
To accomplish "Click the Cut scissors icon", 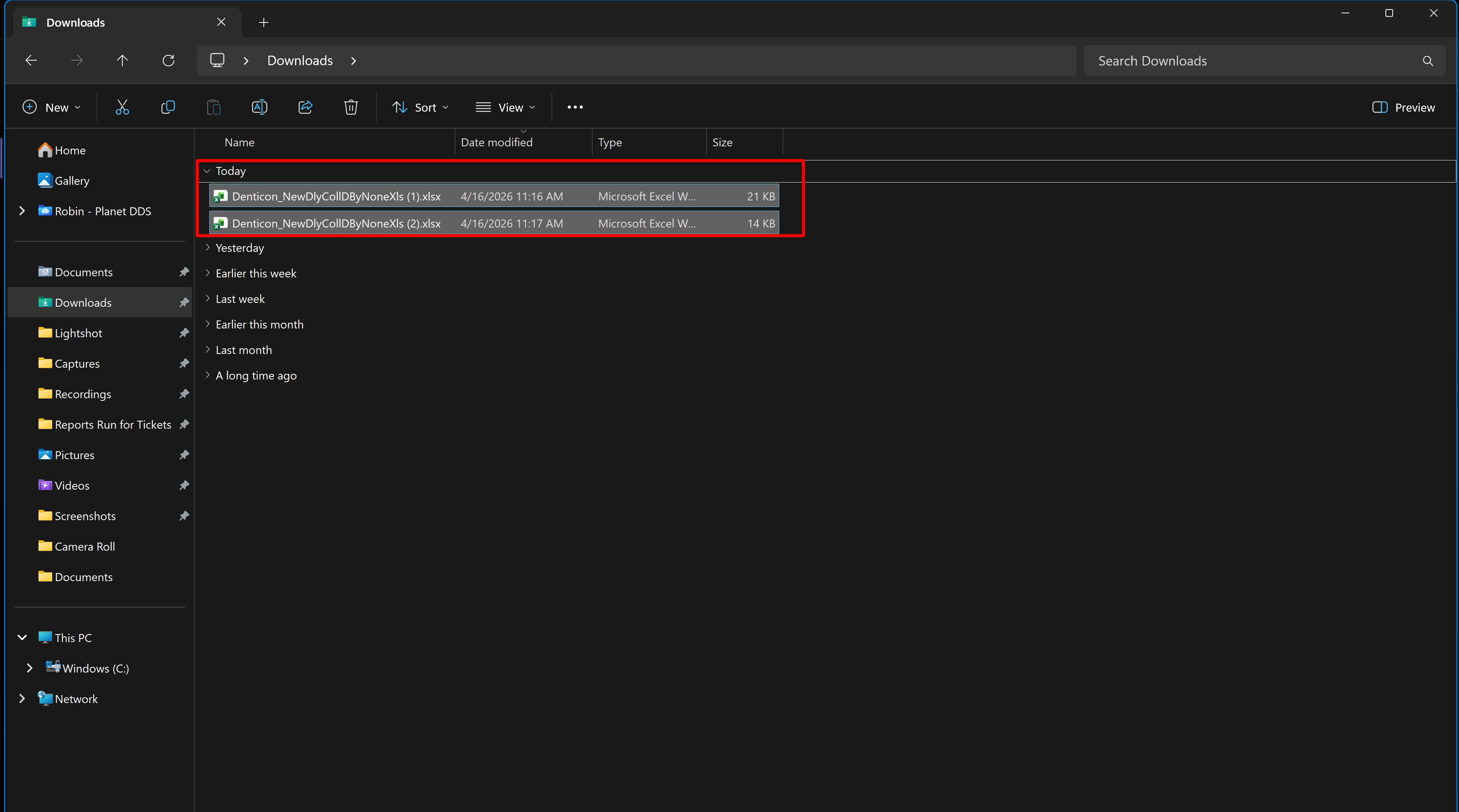I will [x=122, y=107].
